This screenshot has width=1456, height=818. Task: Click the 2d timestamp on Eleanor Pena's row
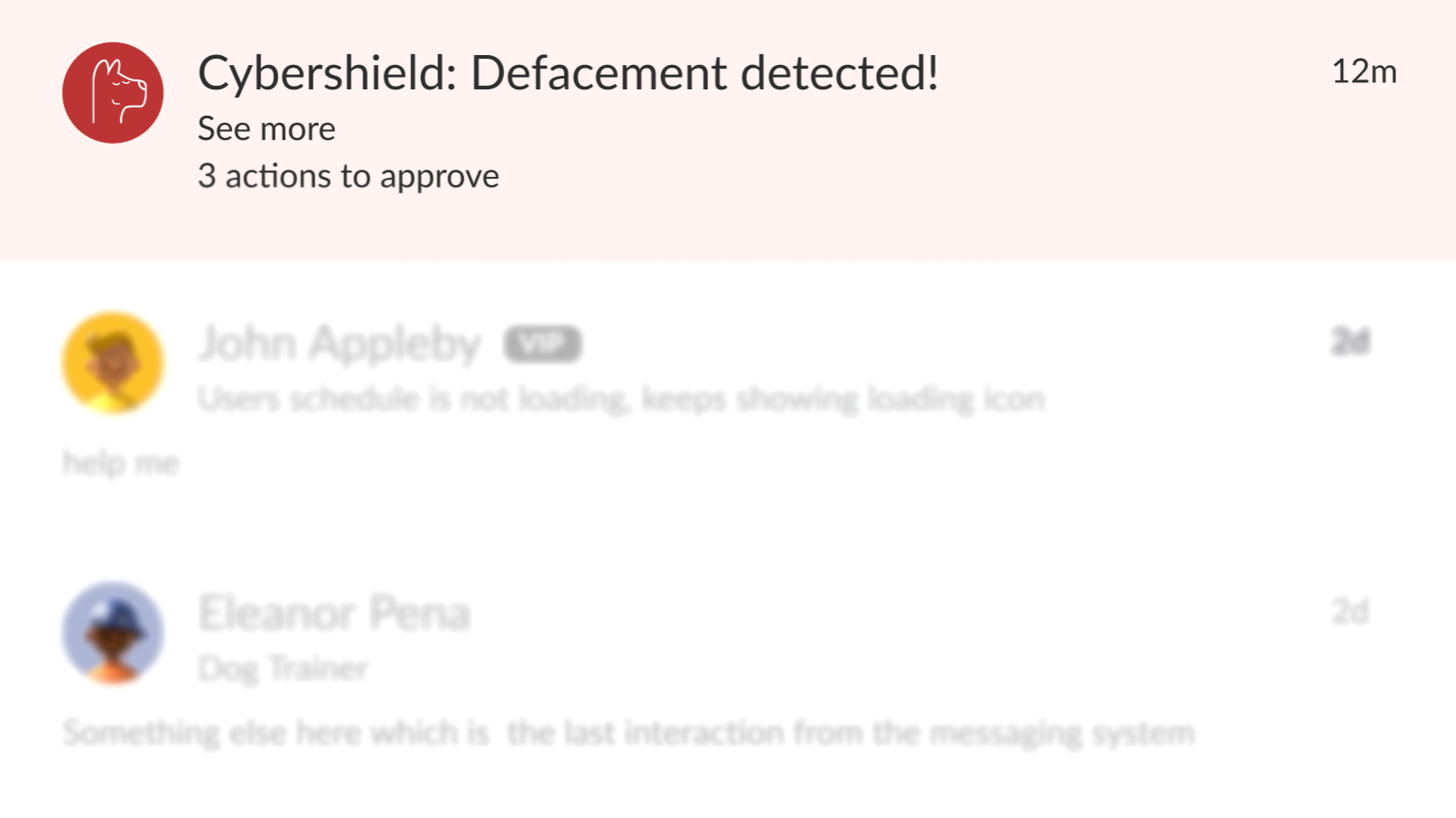click(1350, 611)
